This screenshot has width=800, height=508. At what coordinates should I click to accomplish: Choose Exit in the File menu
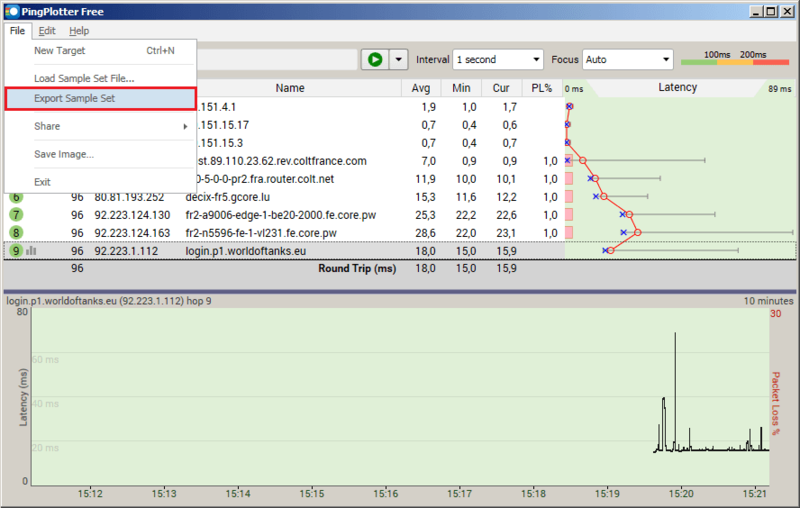pyautogui.click(x=42, y=182)
